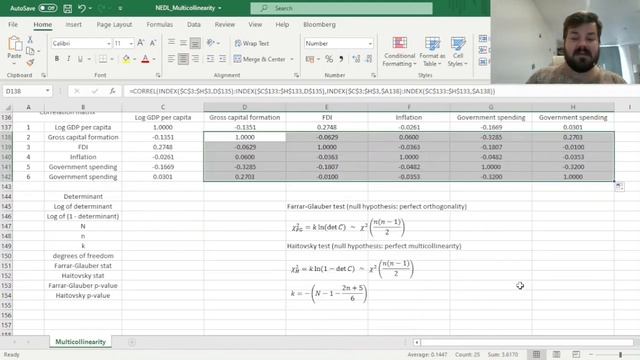This screenshot has height=360, width=640.
Task: Open Font settings dialog launcher
Action: tap(158, 76)
